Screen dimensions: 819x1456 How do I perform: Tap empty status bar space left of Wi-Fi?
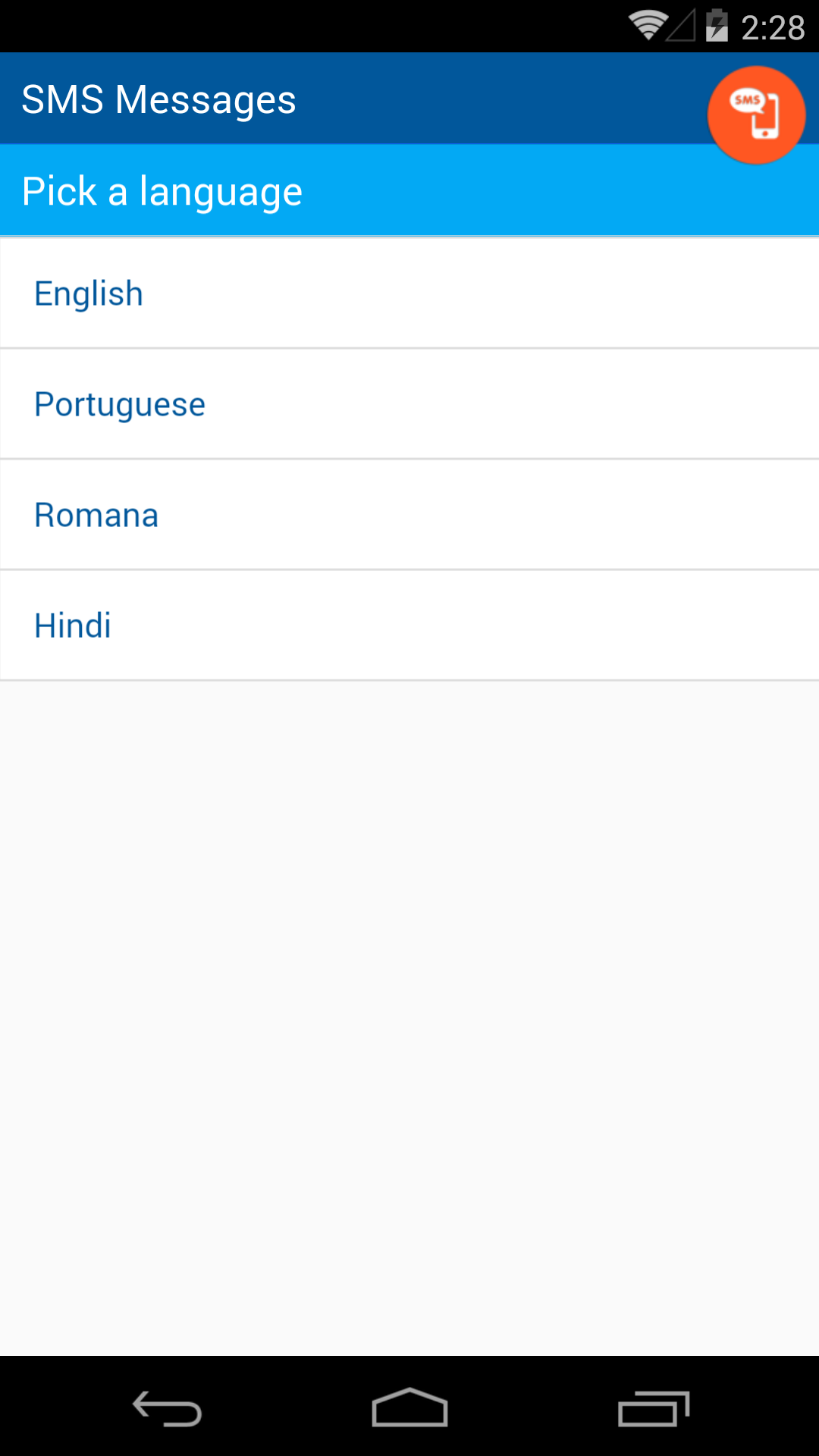(x=303, y=27)
